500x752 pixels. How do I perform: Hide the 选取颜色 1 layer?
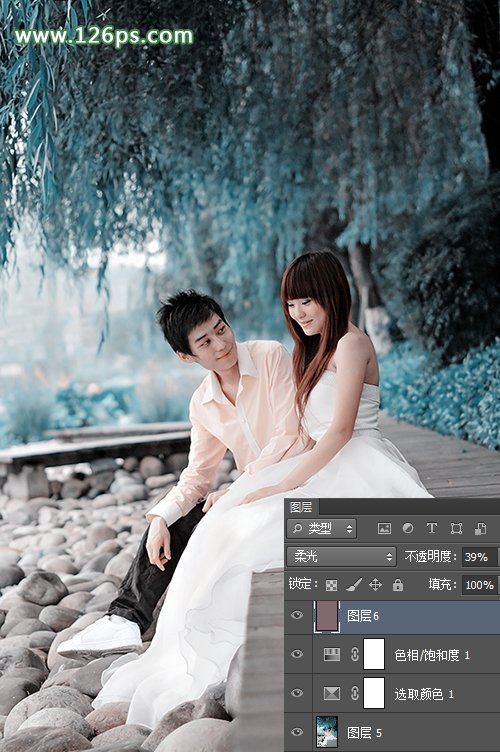point(297,693)
